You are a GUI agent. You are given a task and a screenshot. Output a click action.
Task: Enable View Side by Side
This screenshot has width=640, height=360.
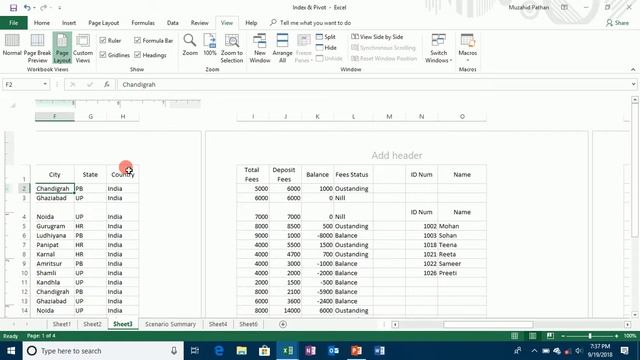(x=377, y=37)
